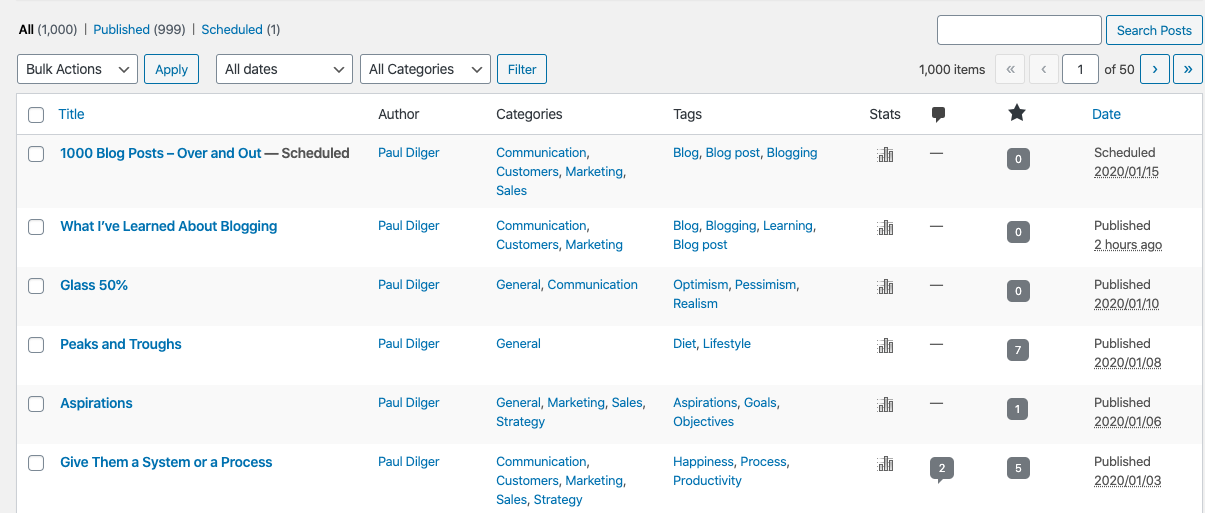Open stats chart icon for Glass 50% post
The height and width of the screenshot is (513, 1205).
pos(885,287)
